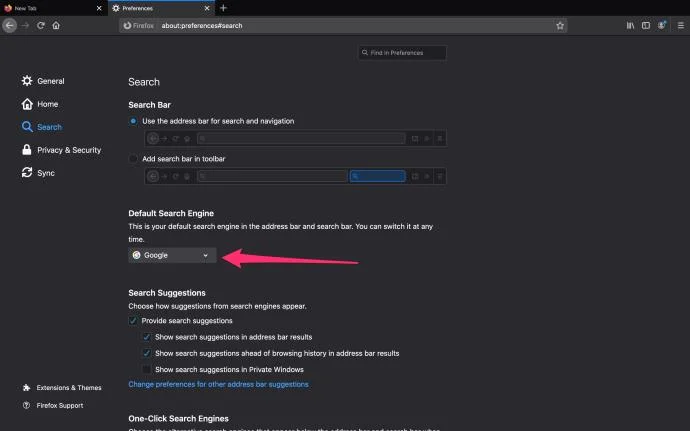690x431 pixels.
Task: Click the gear icon beside General
Action: (x=27, y=81)
